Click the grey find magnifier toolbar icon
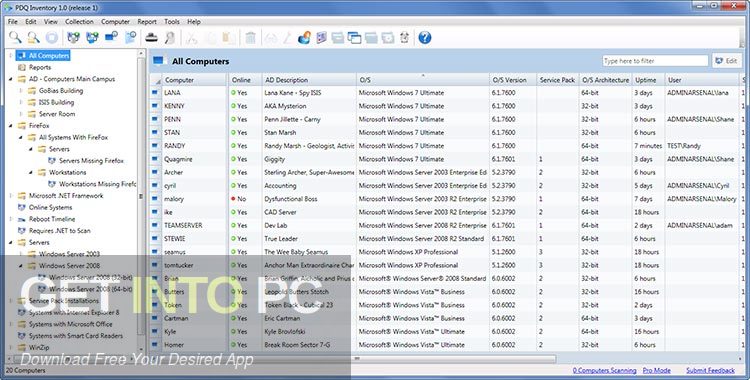Screen dimensions: 750x380 tap(170, 37)
